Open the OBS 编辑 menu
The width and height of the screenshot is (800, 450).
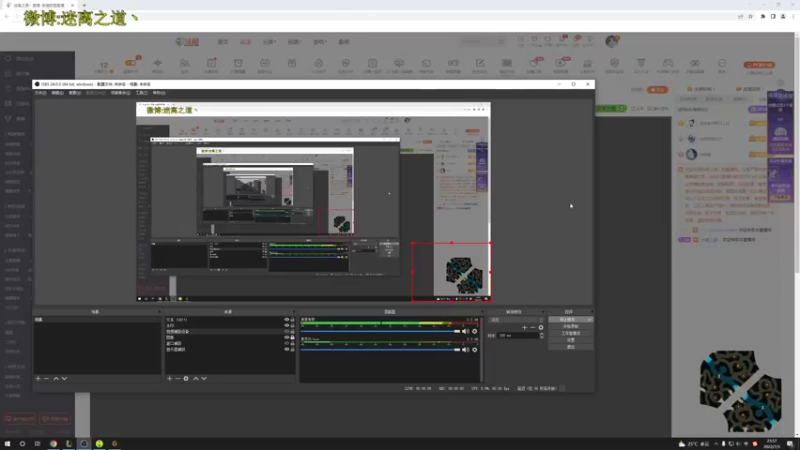(x=58, y=93)
